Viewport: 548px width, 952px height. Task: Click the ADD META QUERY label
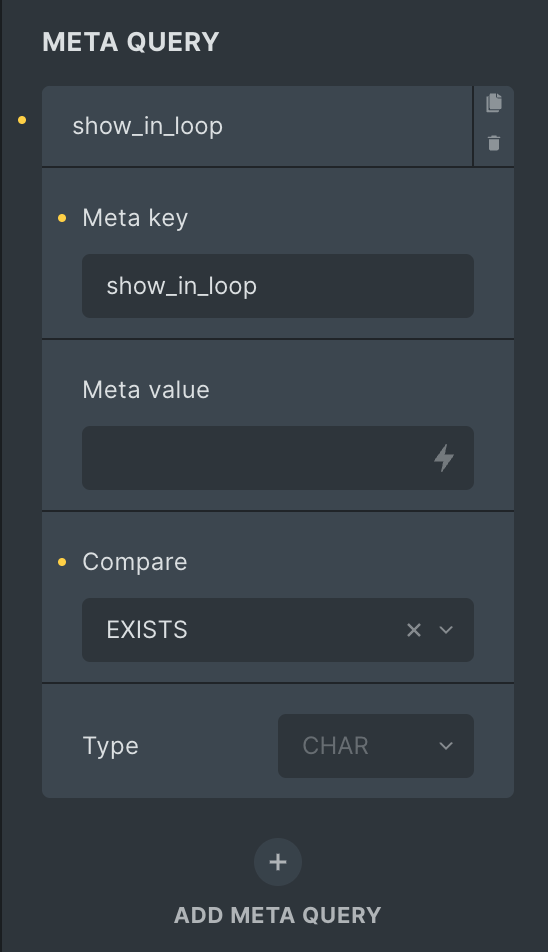pyautogui.click(x=278, y=915)
